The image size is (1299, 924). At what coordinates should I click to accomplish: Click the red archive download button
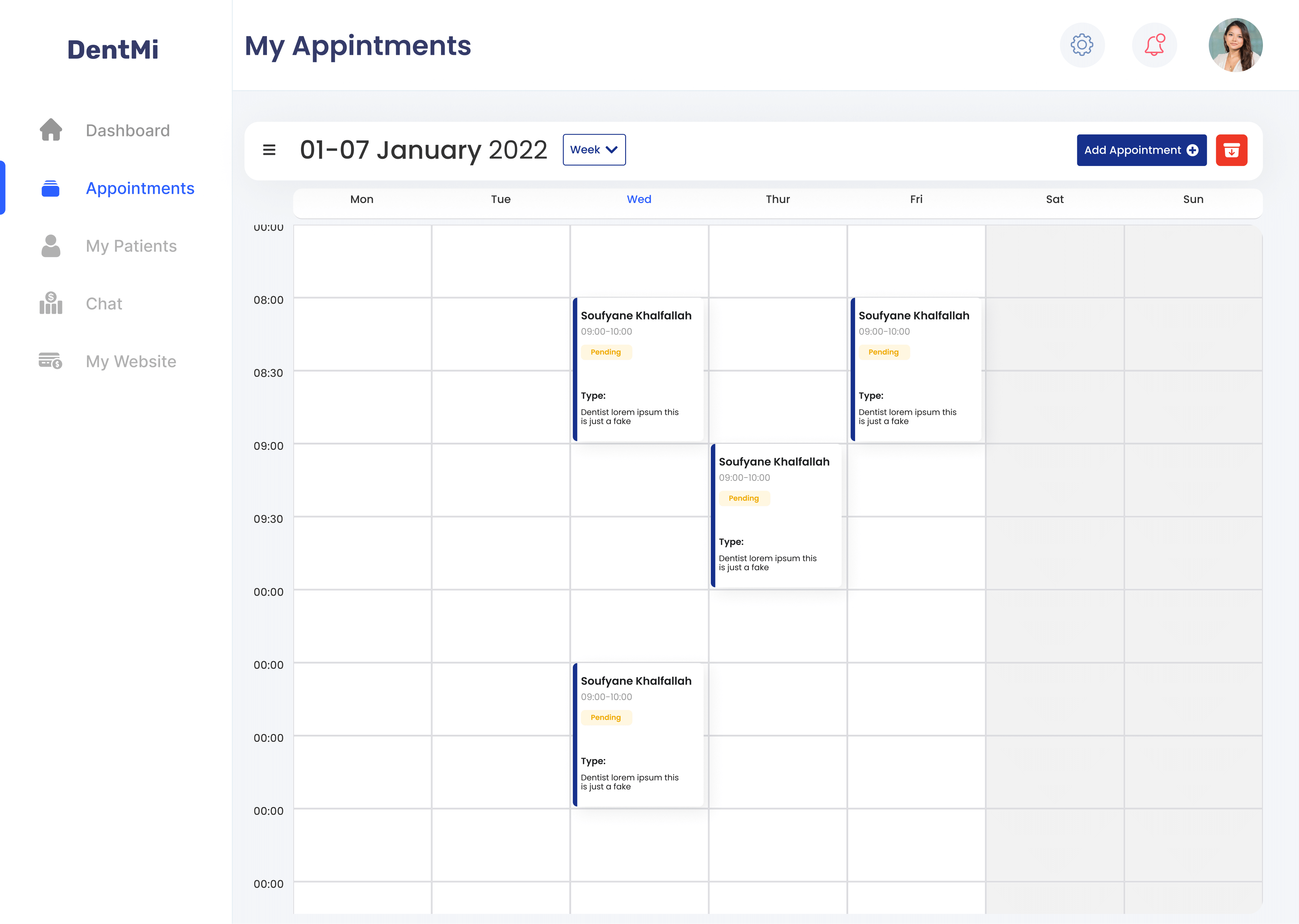pos(1231,150)
